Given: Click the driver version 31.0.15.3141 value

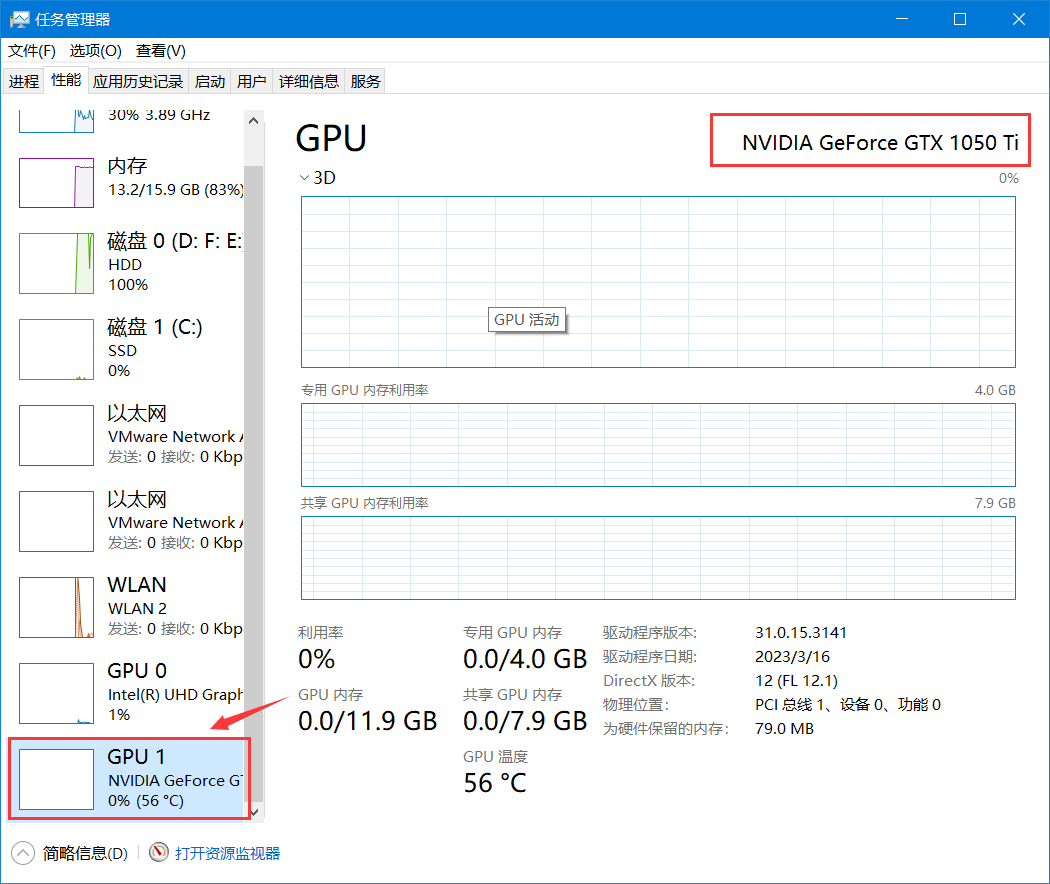Looking at the screenshot, I should (801, 632).
